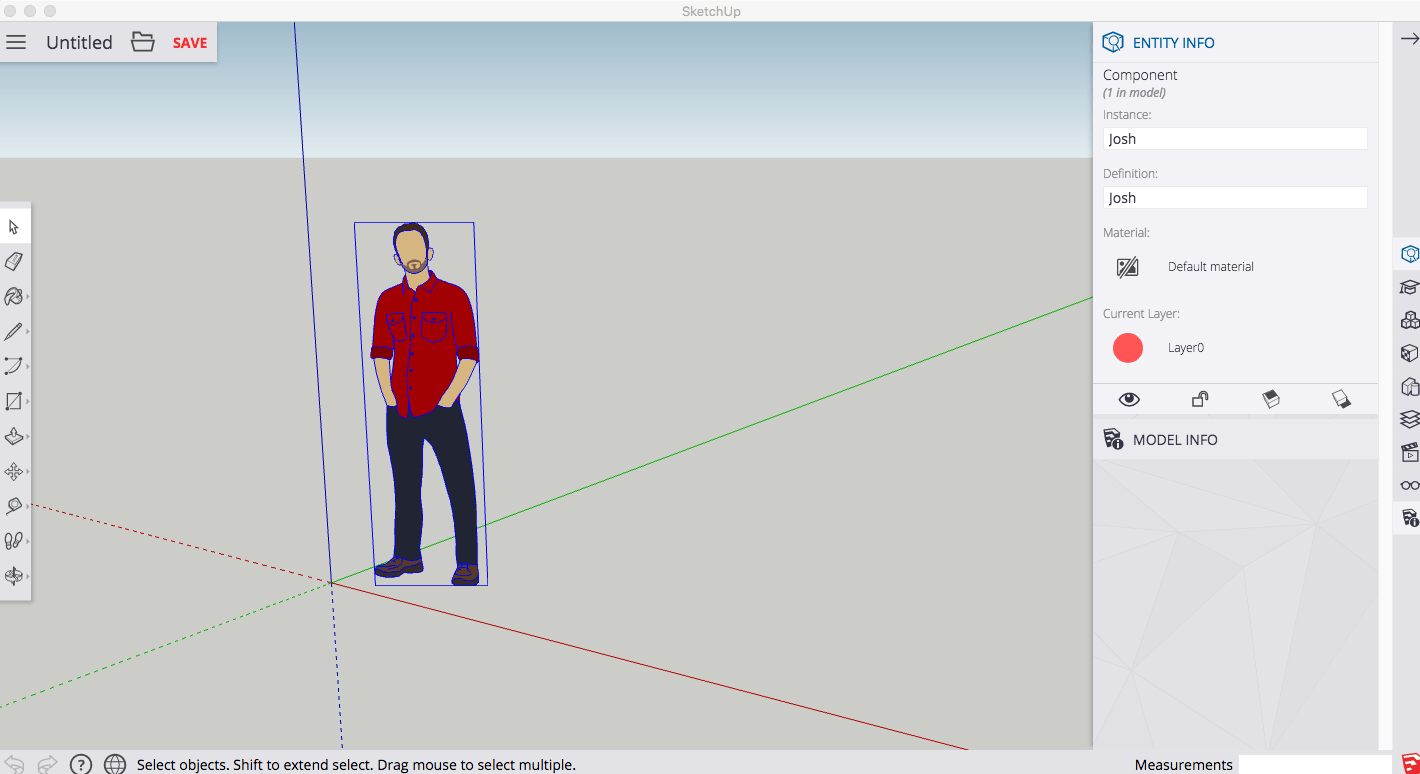Choose the Arc tool
This screenshot has height=774, width=1420.
15,366
